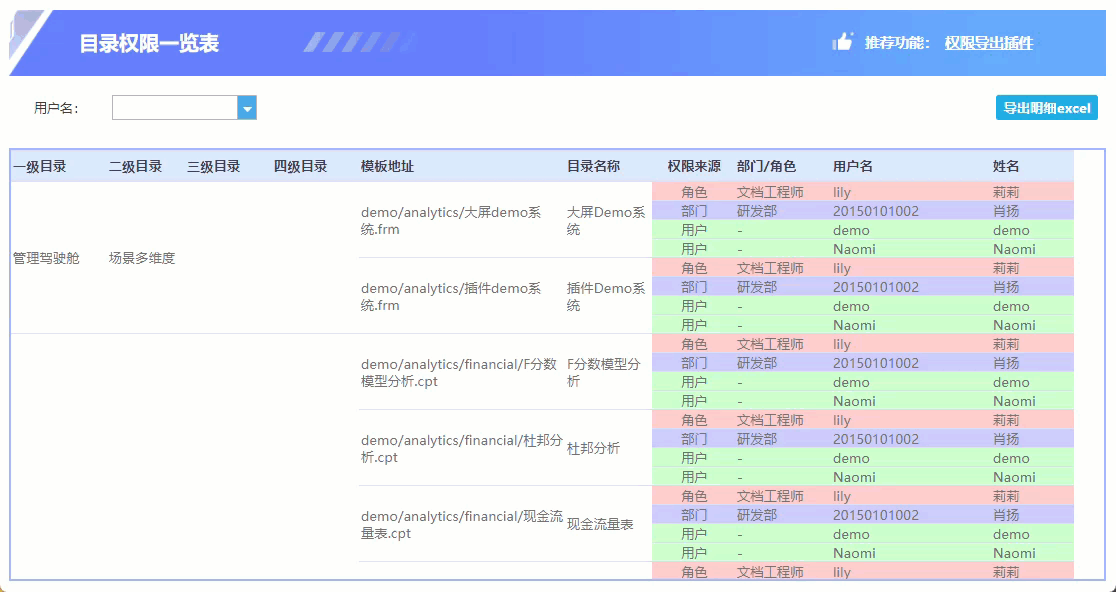Screen dimensions: 1116x592
Task: Click the 导出明细excel button
Action: (1046, 108)
